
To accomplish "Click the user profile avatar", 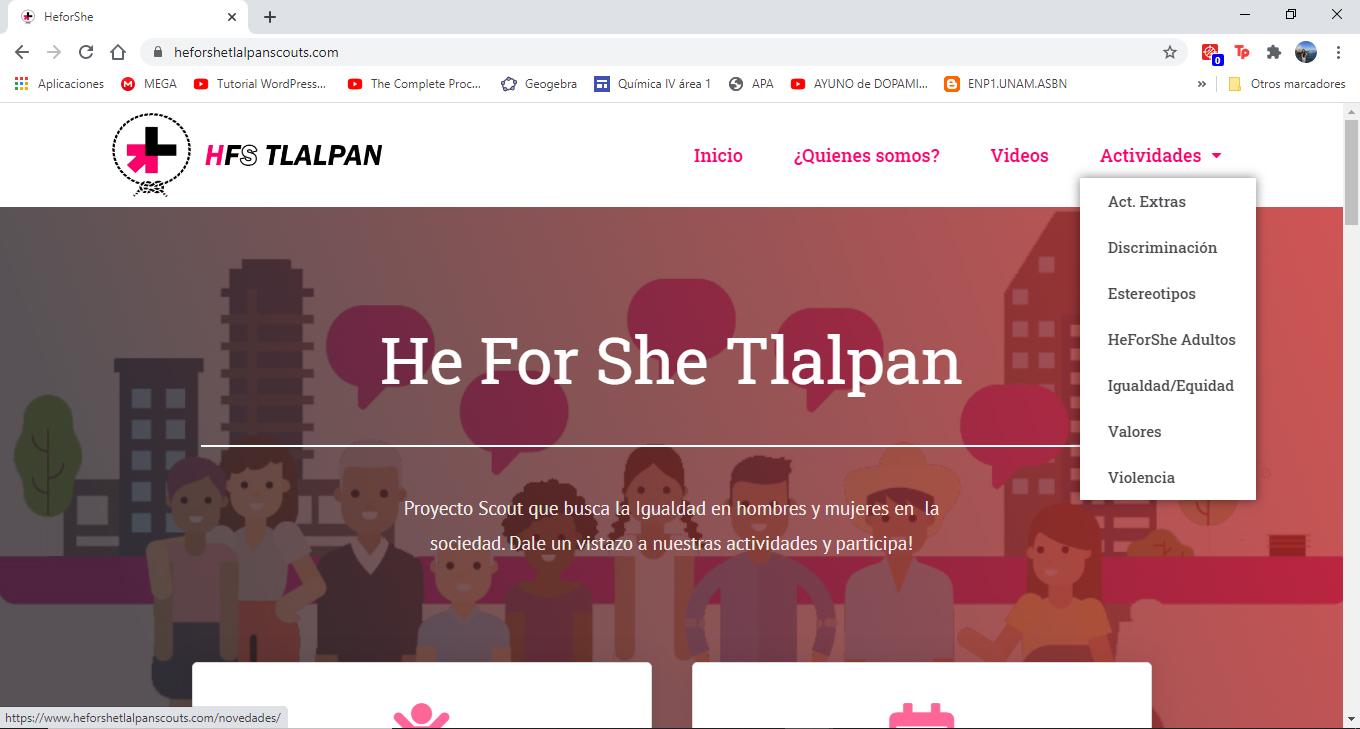I will (x=1306, y=52).
